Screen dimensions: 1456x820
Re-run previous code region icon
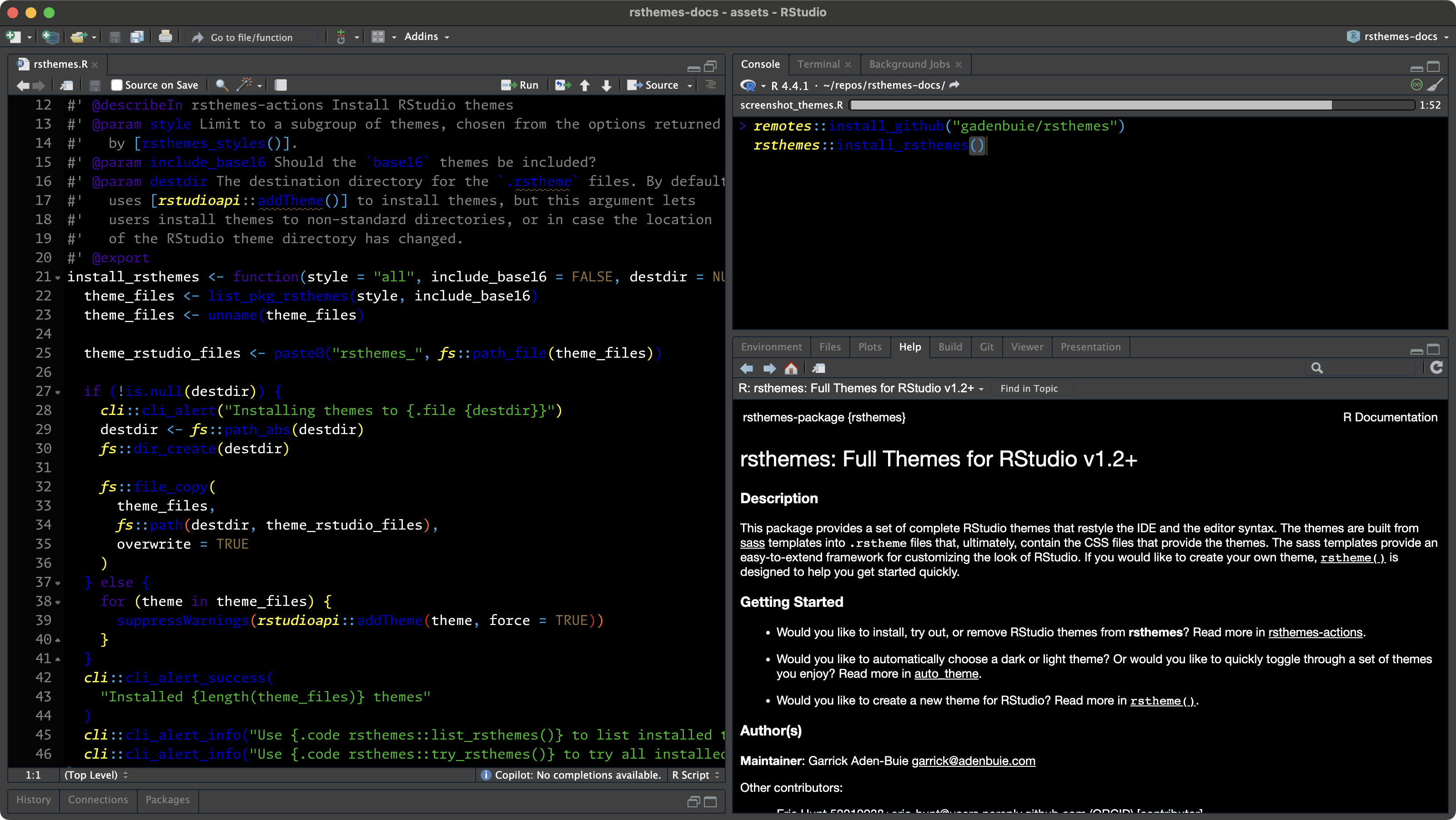(562, 85)
